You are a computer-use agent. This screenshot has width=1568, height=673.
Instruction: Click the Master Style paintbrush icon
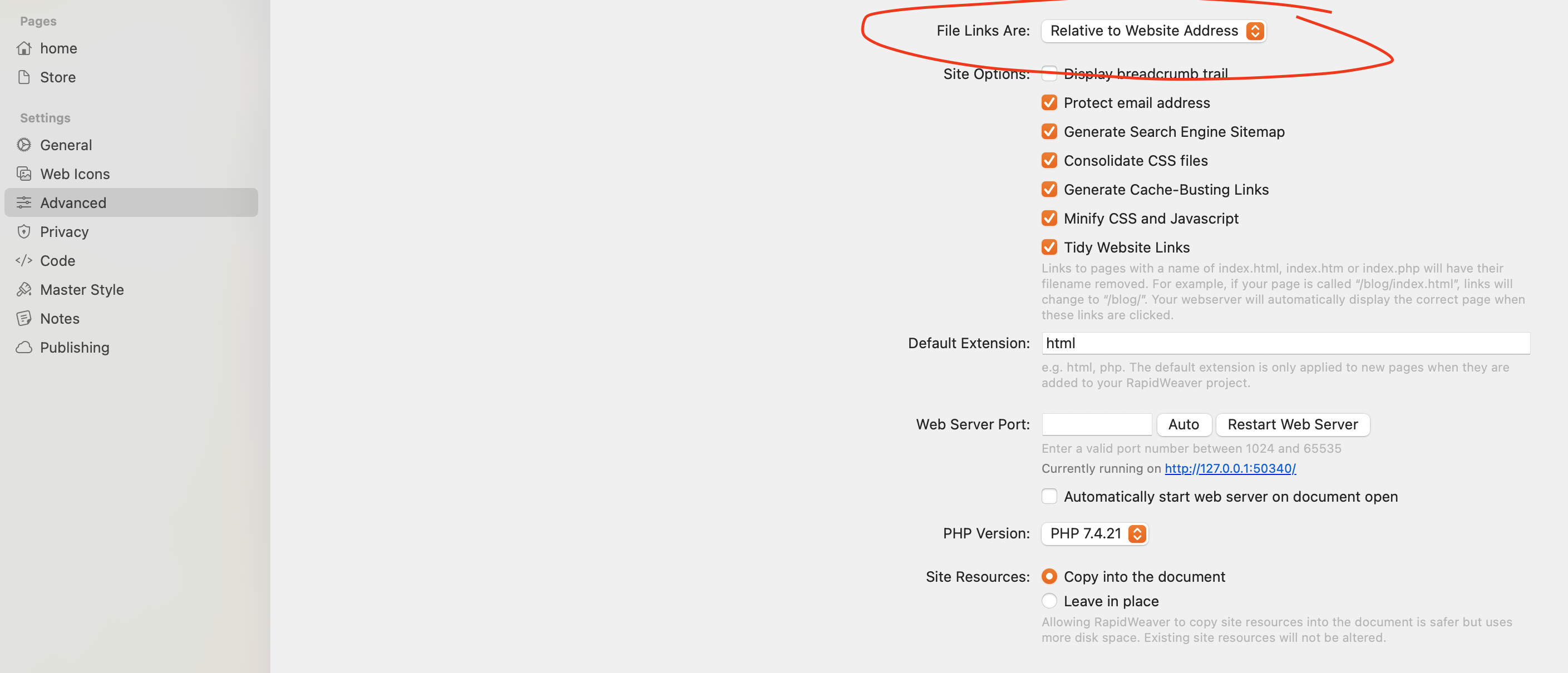(24, 290)
